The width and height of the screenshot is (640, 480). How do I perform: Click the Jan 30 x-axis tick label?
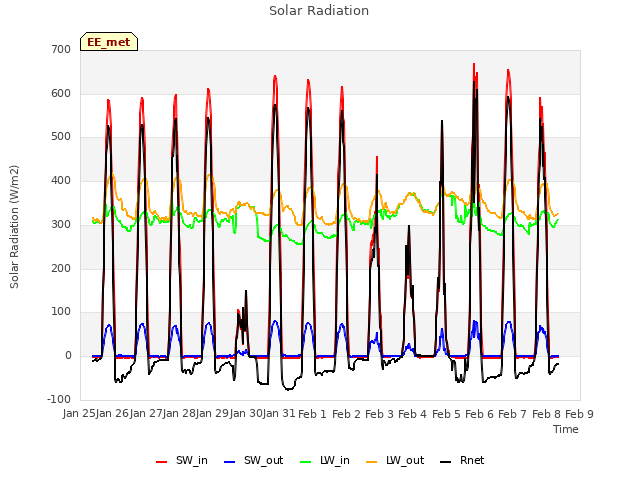pos(245,414)
